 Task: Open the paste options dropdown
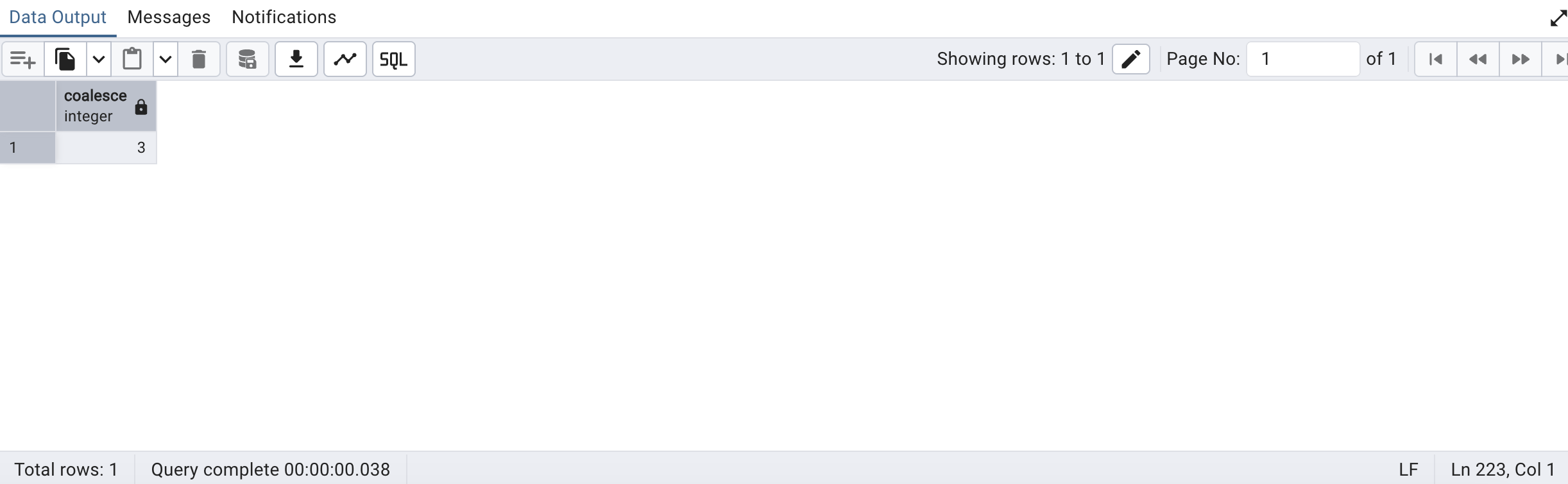tap(166, 60)
